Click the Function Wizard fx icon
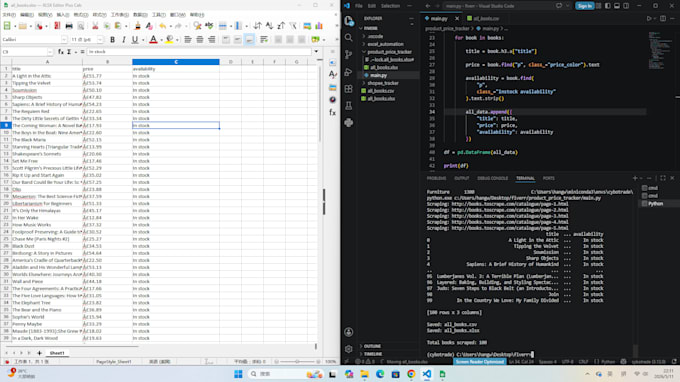 pyautogui.click(x=61, y=52)
